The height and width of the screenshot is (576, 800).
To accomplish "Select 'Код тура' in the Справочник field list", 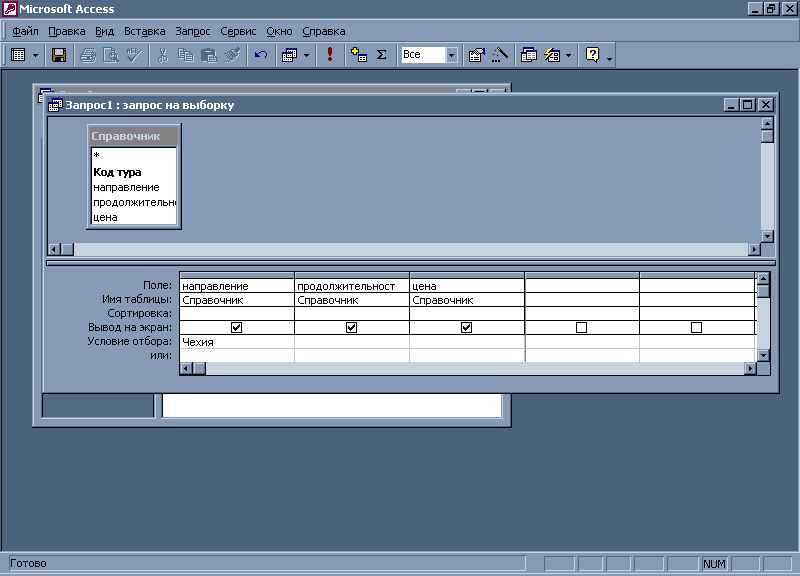I will pos(134,172).
